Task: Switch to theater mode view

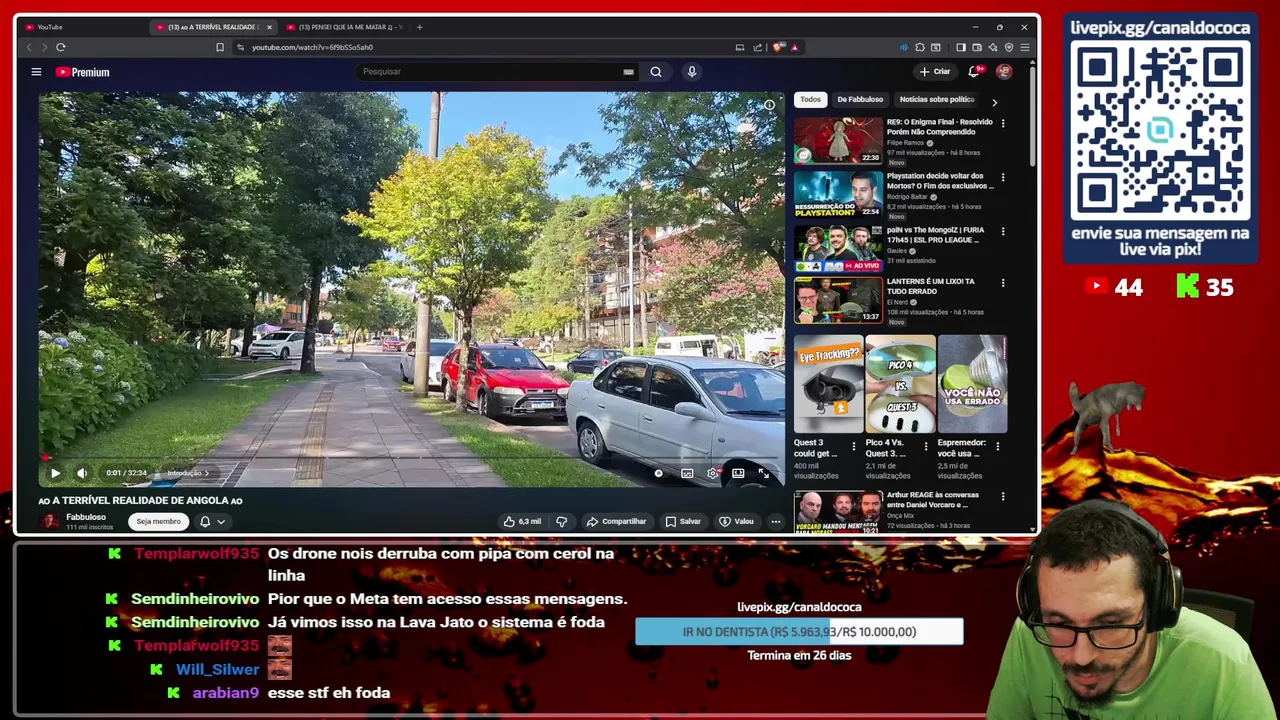Action: pos(738,473)
